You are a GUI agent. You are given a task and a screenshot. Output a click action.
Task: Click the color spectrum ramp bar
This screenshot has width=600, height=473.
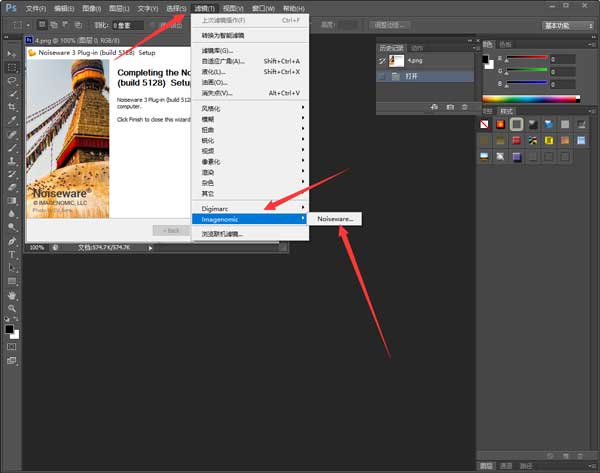point(531,99)
